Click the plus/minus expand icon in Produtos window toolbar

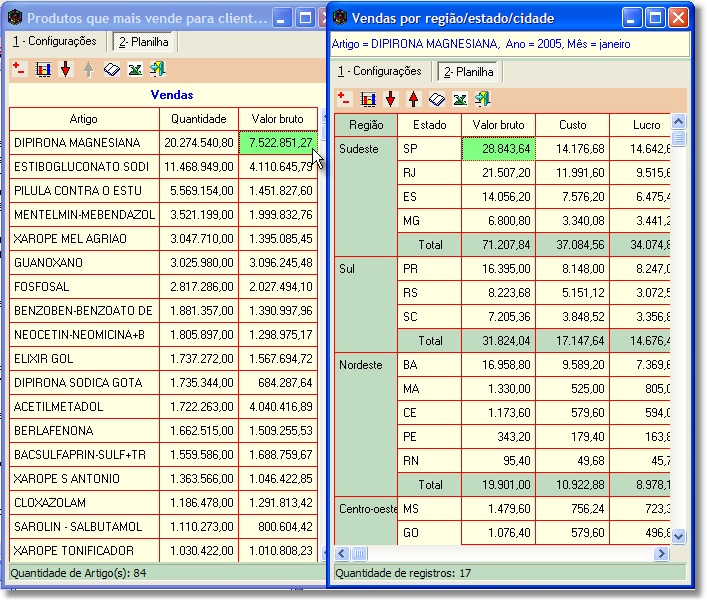[x=19, y=69]
